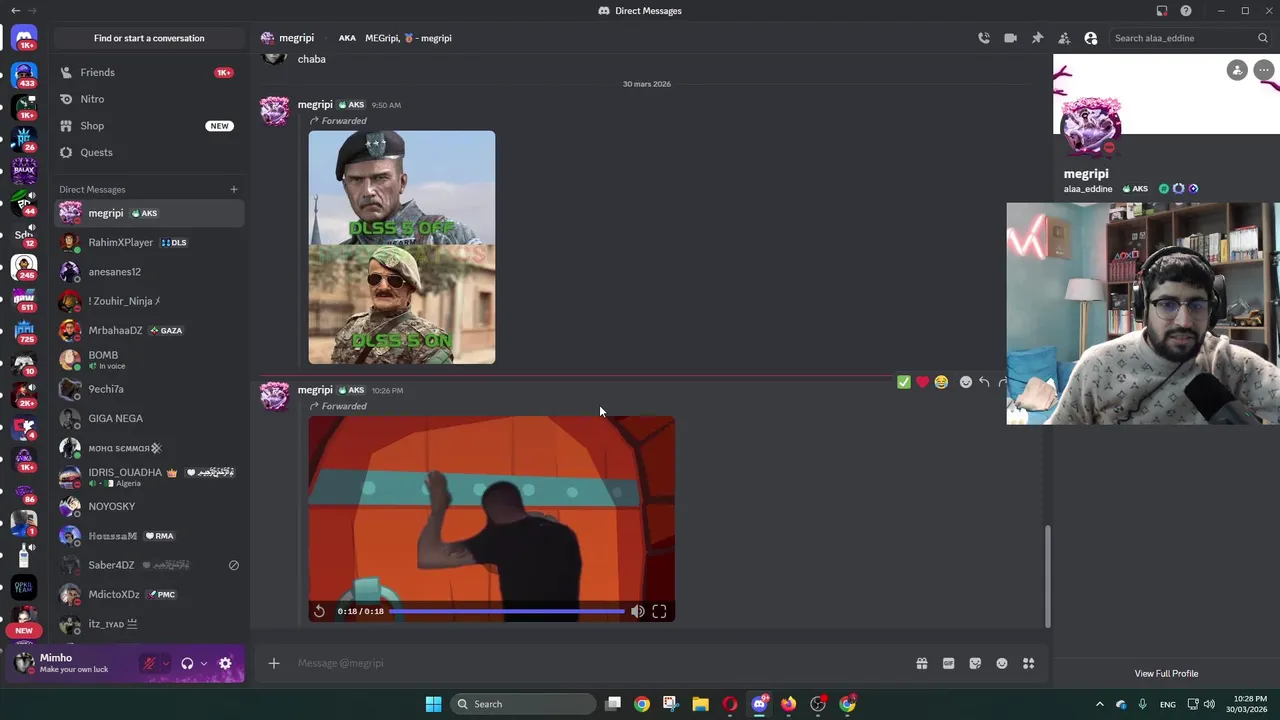Open IDRIS_OUADHA direct message

[x=149, y=477]
